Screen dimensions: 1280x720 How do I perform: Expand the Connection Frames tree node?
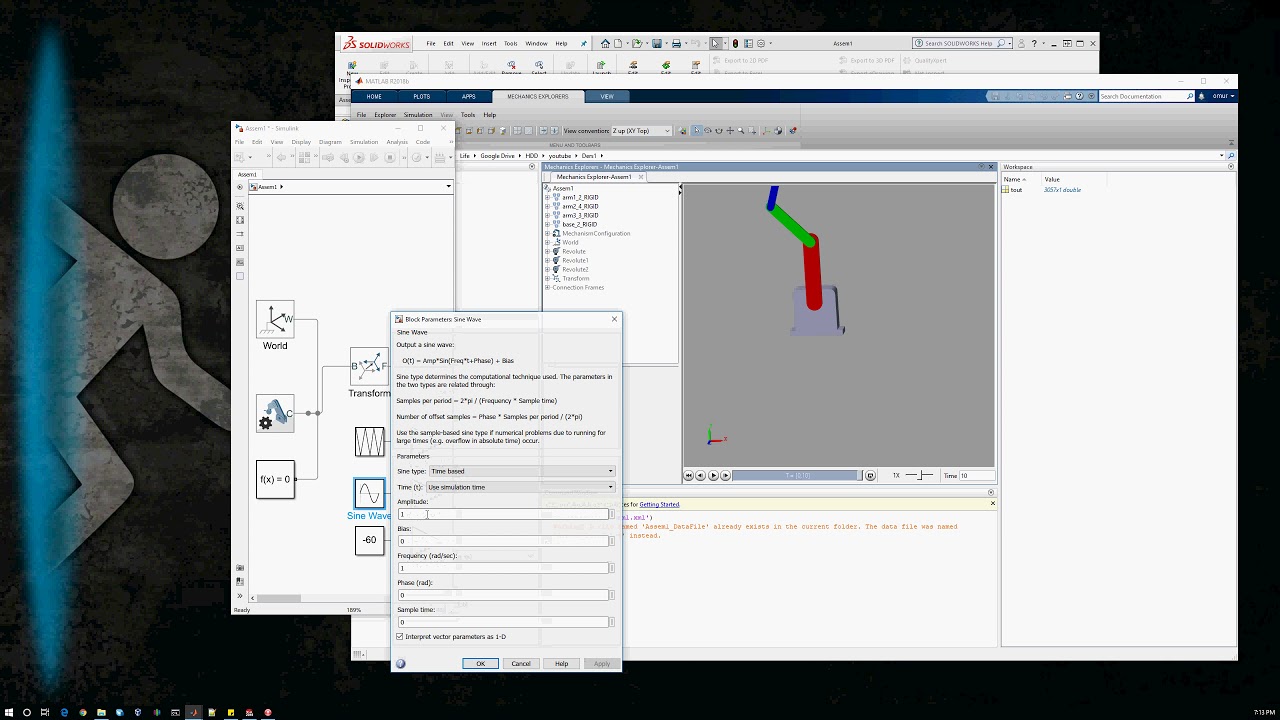point(547,288)
